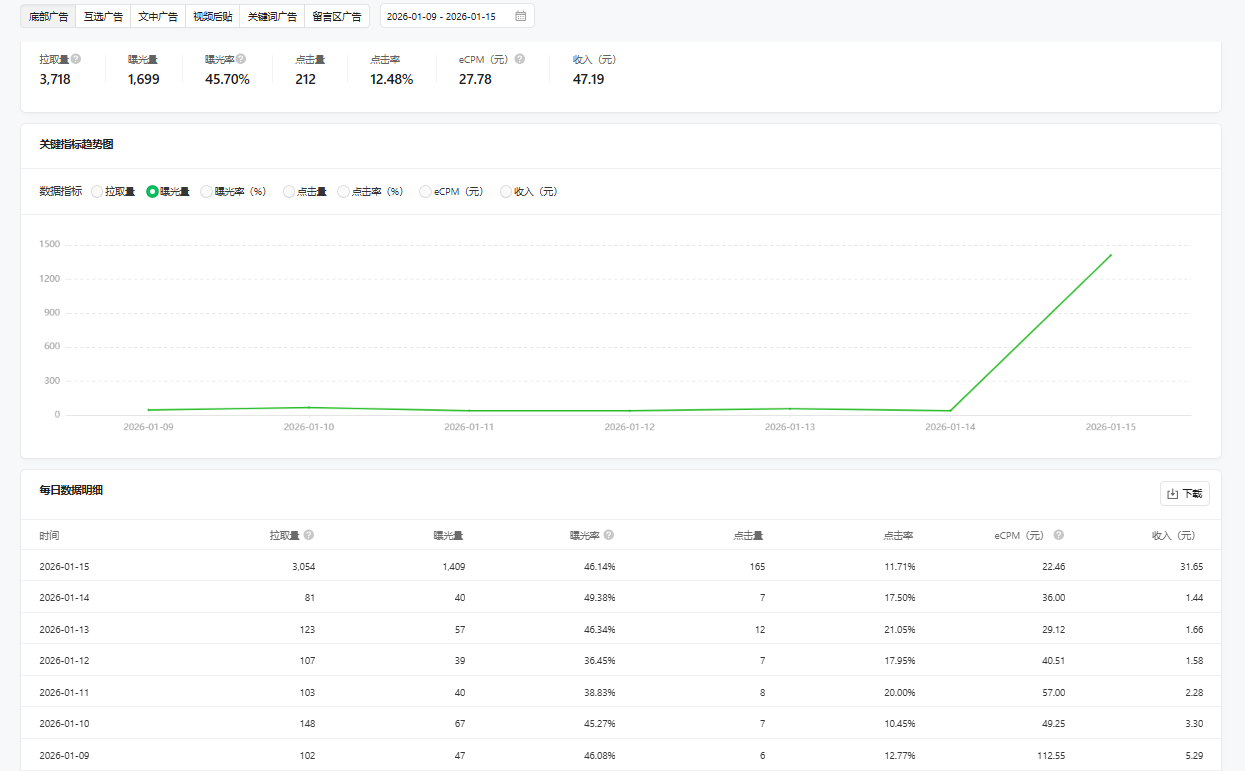Choose the eCPM(元) chart radio option
The height and width of the screenshot is (771, 1245).
tap(426, 191)
